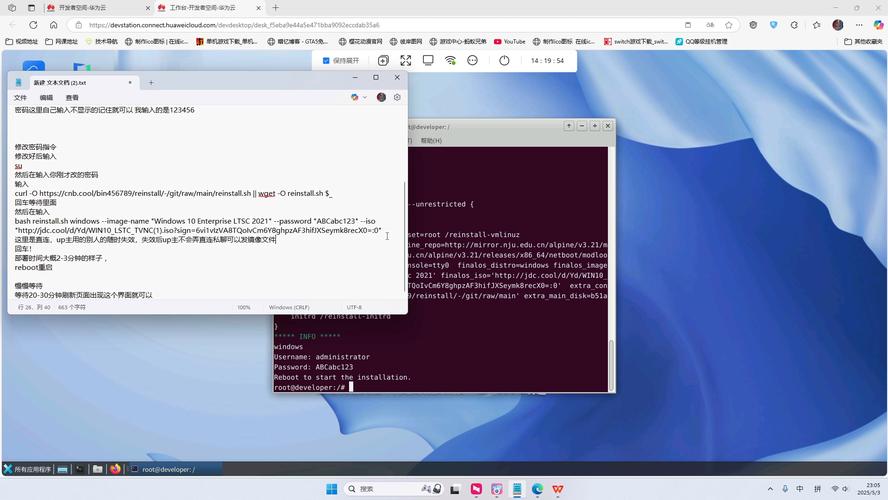Click the monitor display icon in toolbar
The image size is (888, 500).
point(428,60)
